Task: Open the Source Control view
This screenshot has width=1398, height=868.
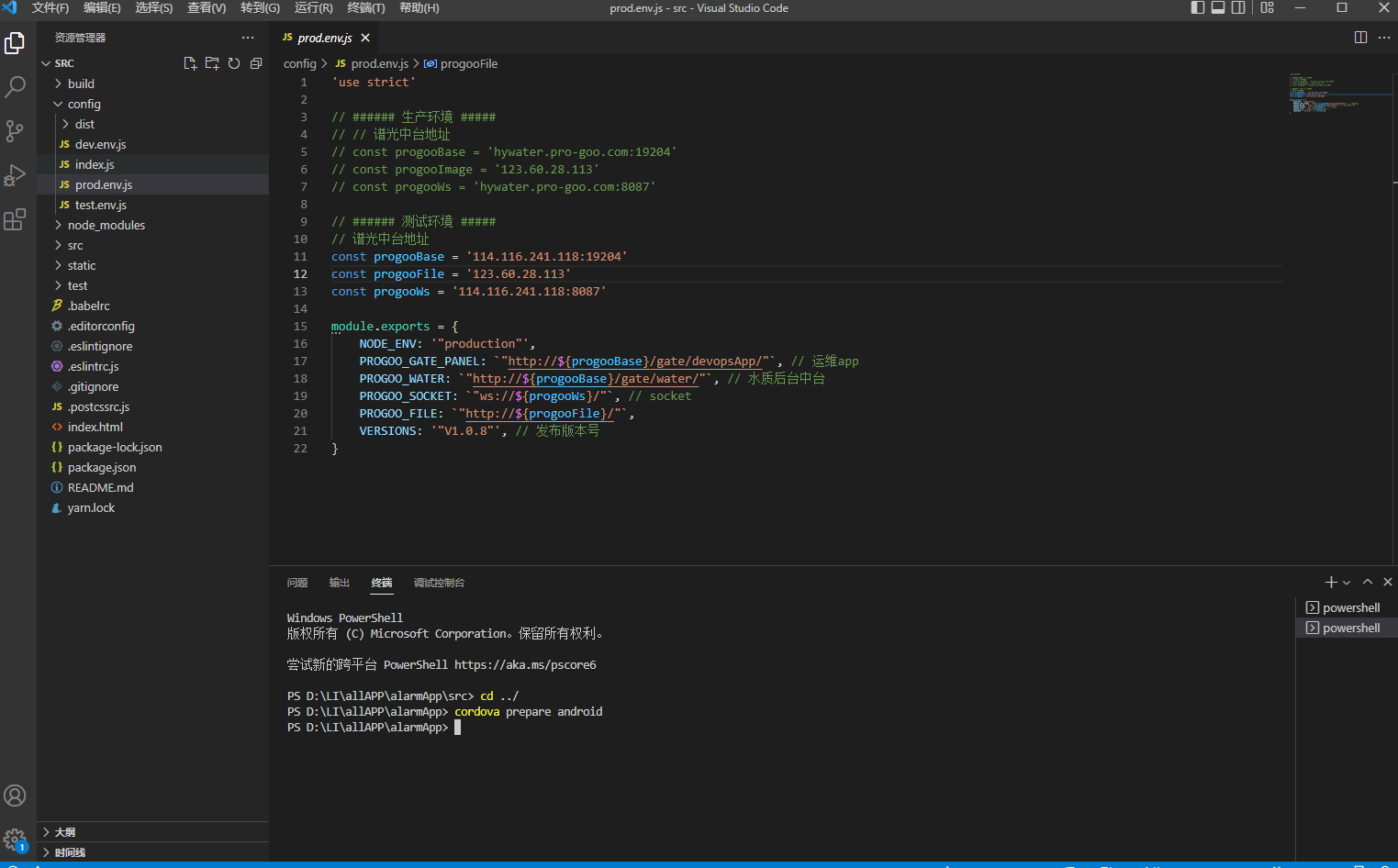Action: [16, 131]
